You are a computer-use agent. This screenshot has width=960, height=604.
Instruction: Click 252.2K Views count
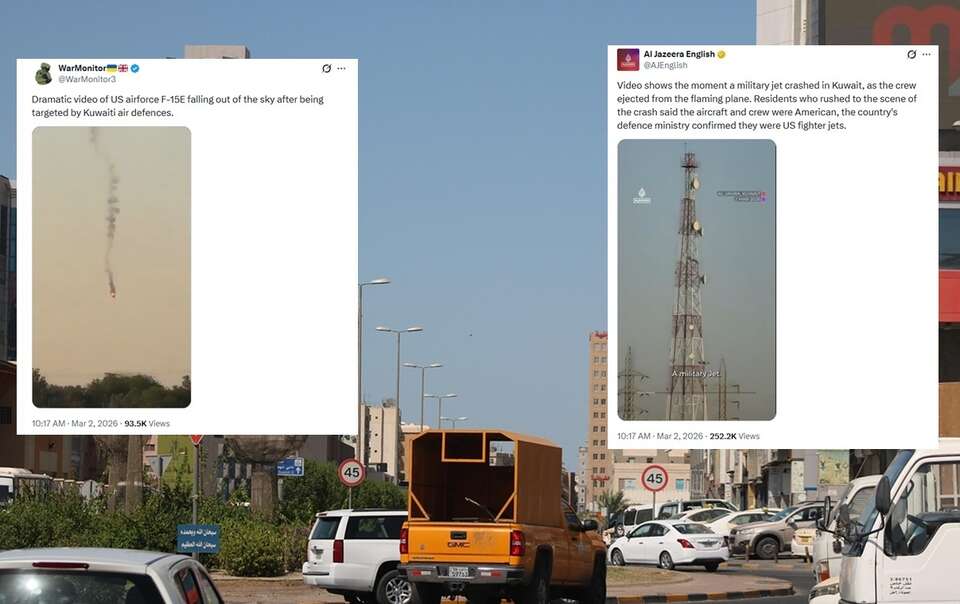[x=735, y=436]
